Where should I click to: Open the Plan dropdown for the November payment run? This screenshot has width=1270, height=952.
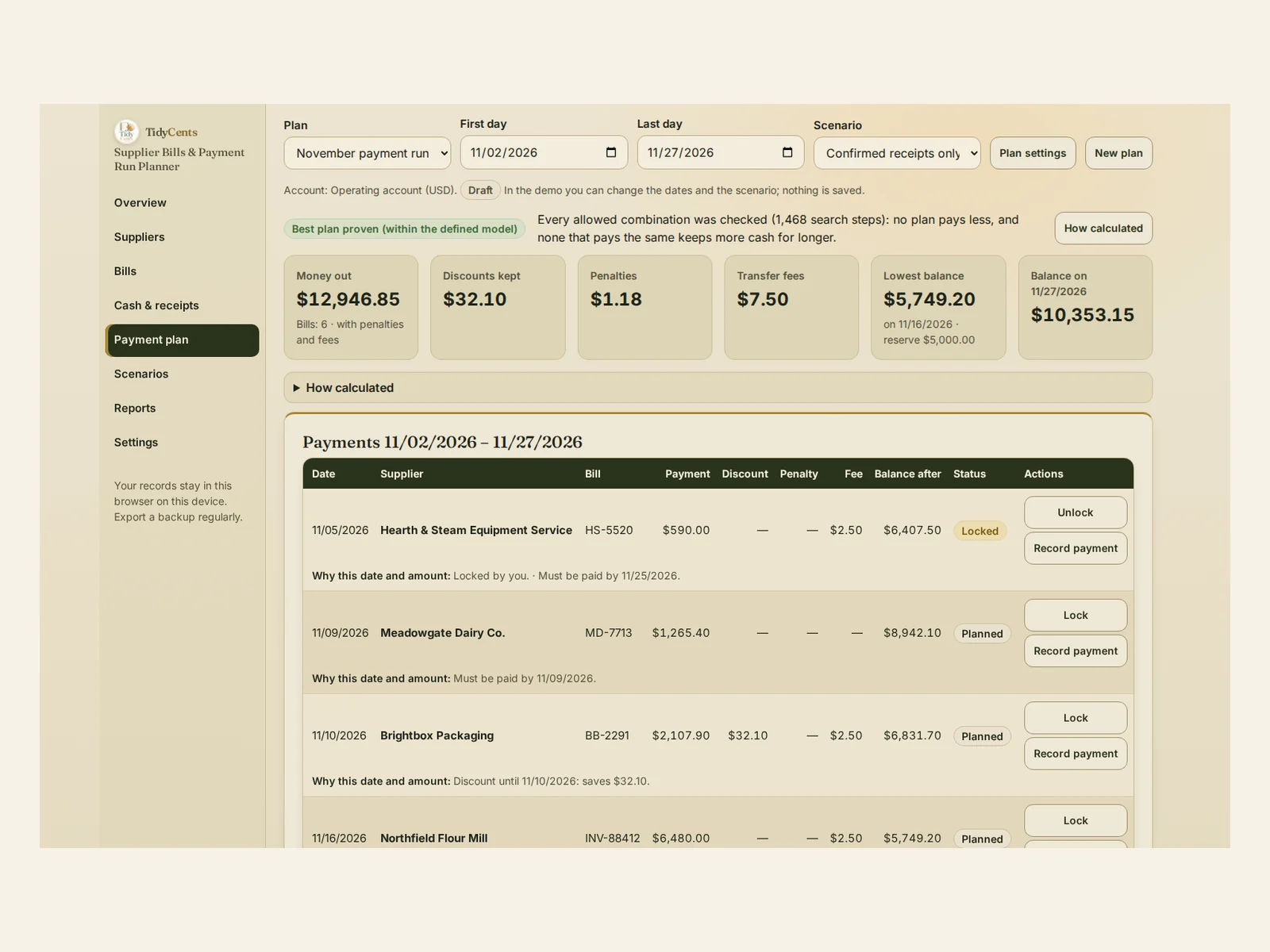pos(368,153)
